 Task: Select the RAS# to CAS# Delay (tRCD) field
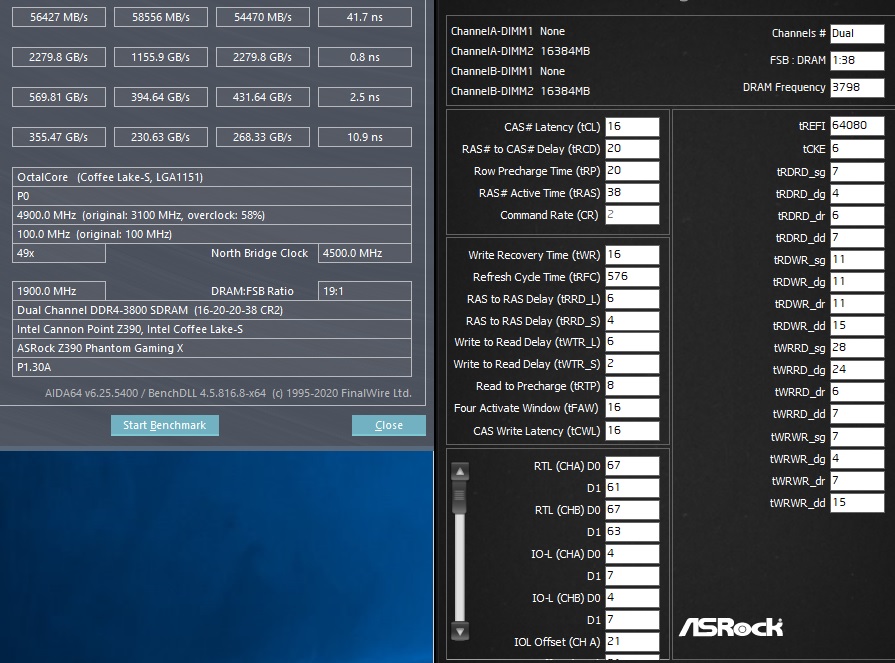(x=632, y=149)
